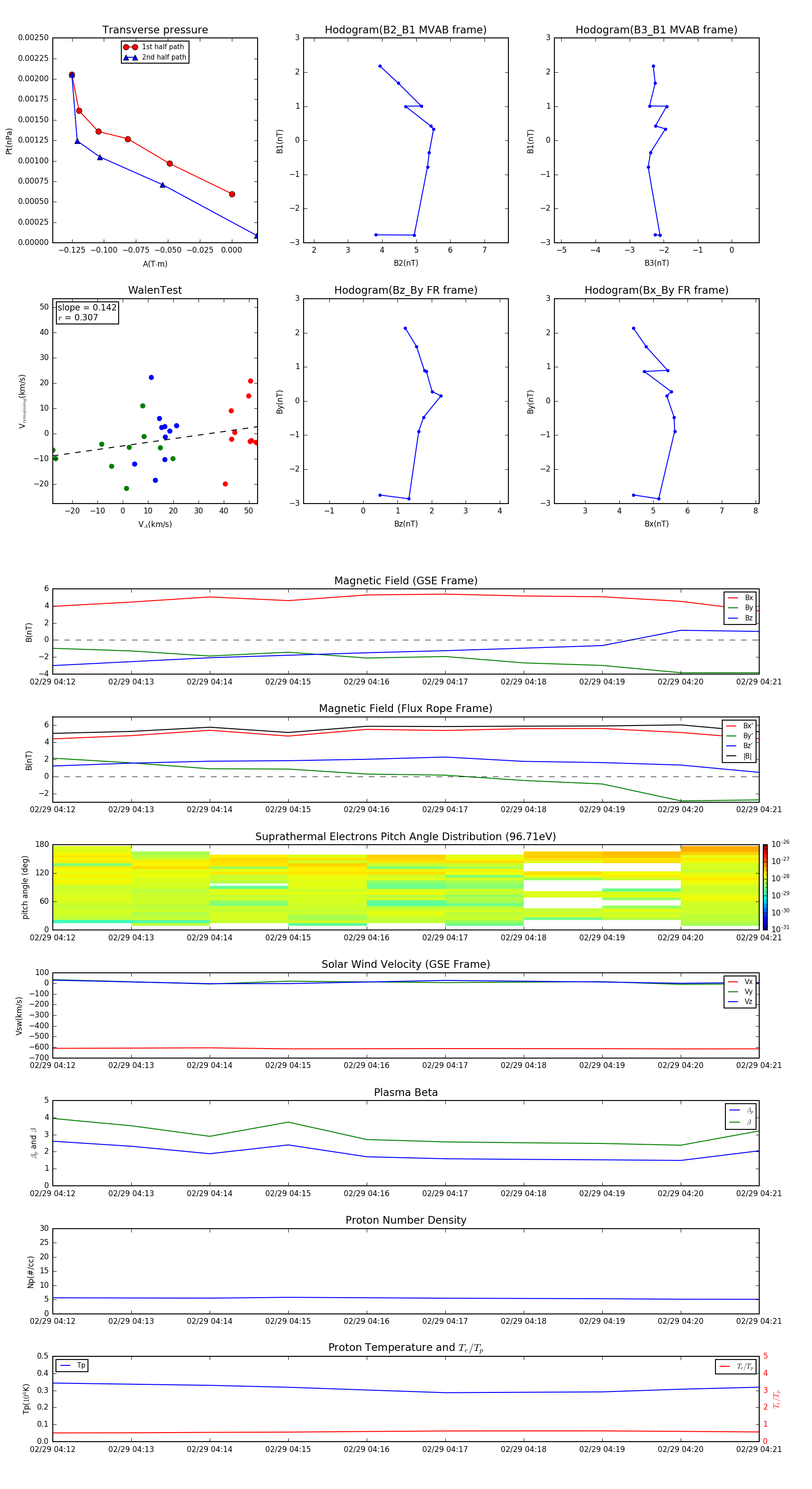Click the "Transverse pressure" plot title
This screenshot has height=1489, width=812.
point(155,30)
